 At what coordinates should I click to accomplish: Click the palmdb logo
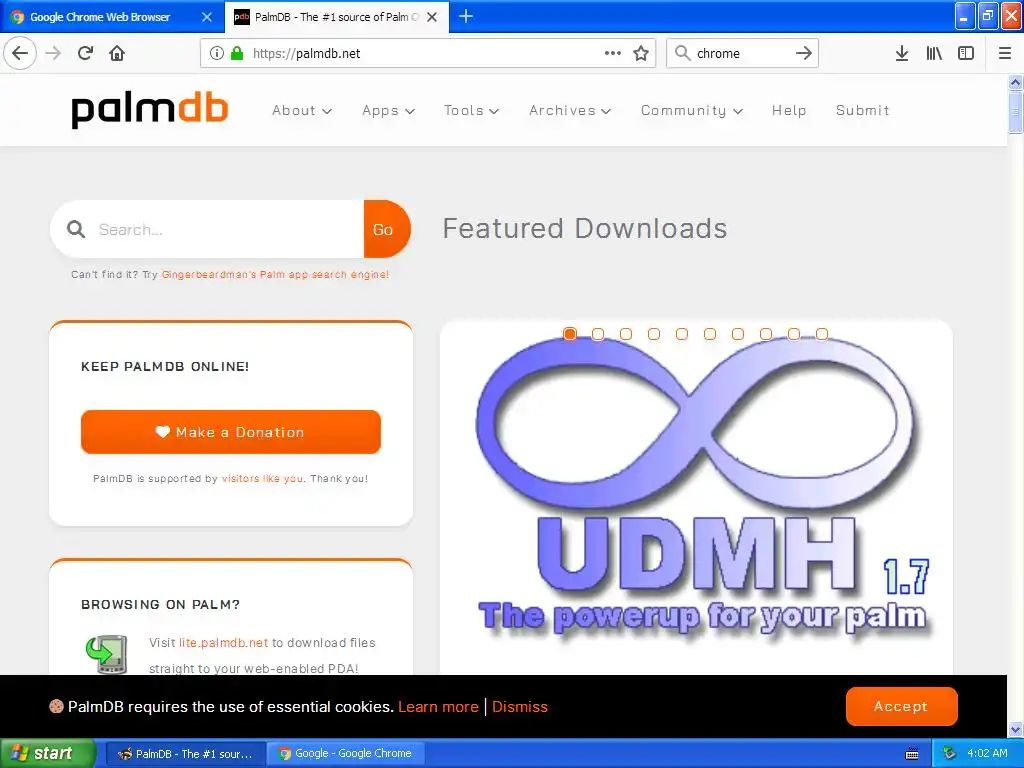[150, 110]
